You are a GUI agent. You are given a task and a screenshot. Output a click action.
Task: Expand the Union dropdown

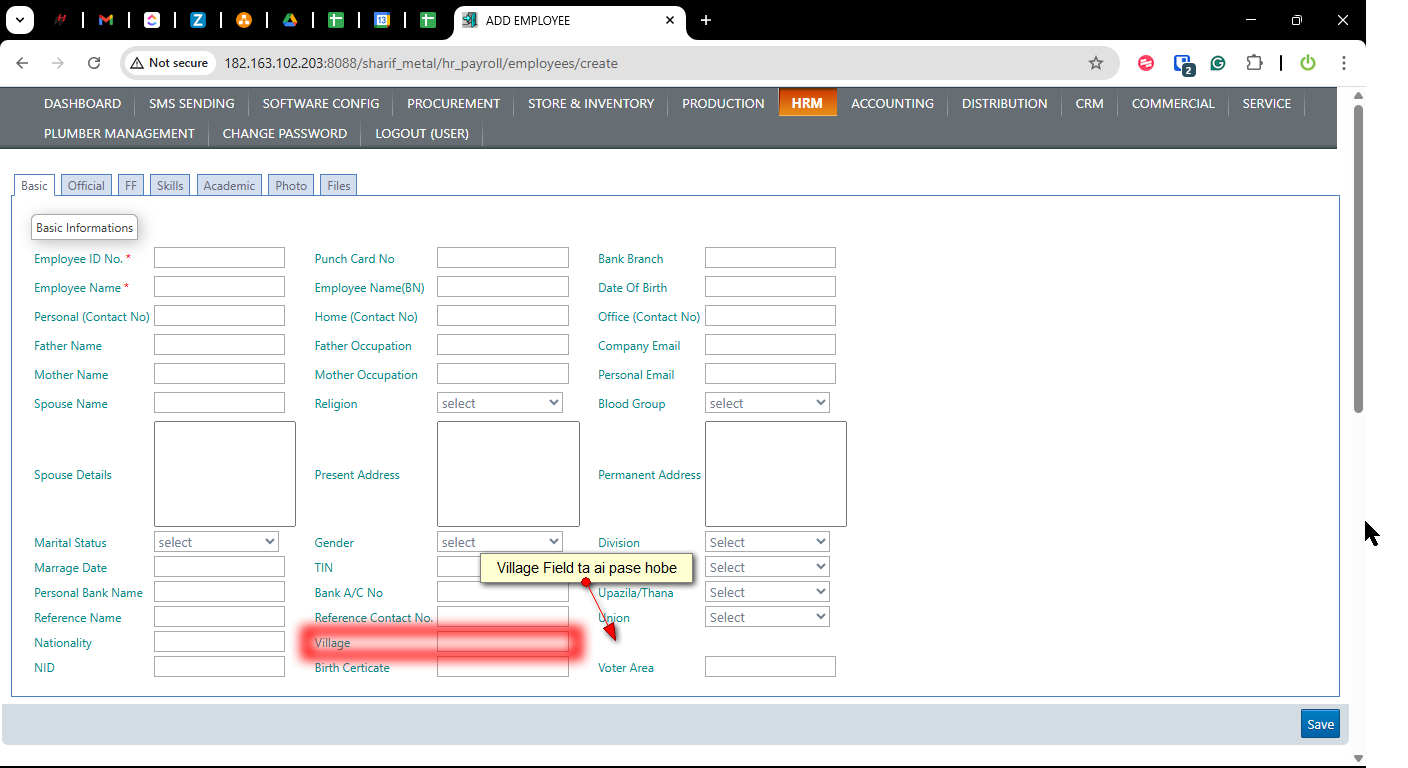[767, 617]
